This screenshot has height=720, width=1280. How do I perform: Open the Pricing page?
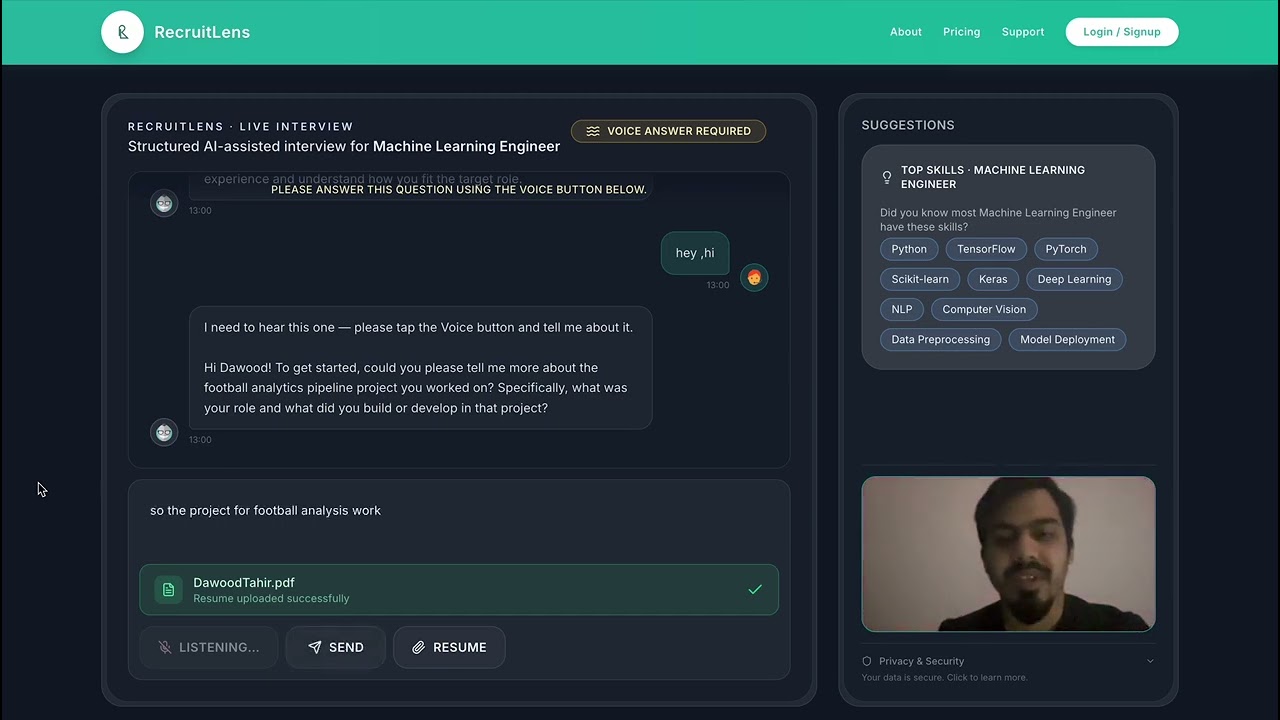[961, 32]
